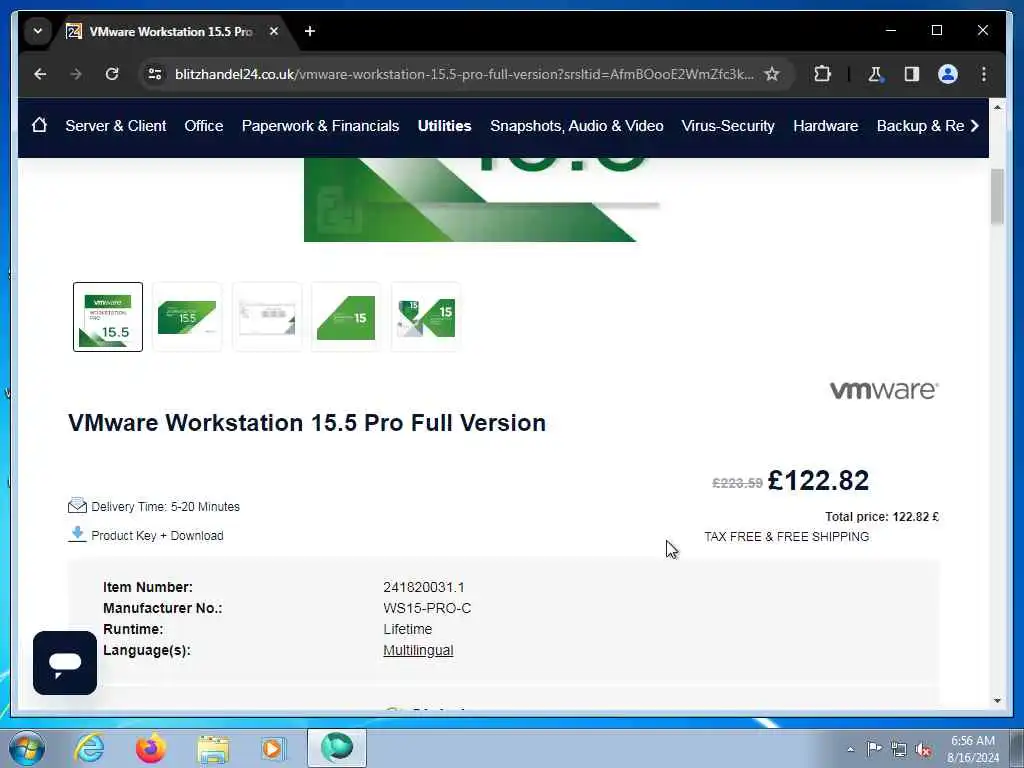Select the fourth green 15 thumbnail

[x=346, y=317]
